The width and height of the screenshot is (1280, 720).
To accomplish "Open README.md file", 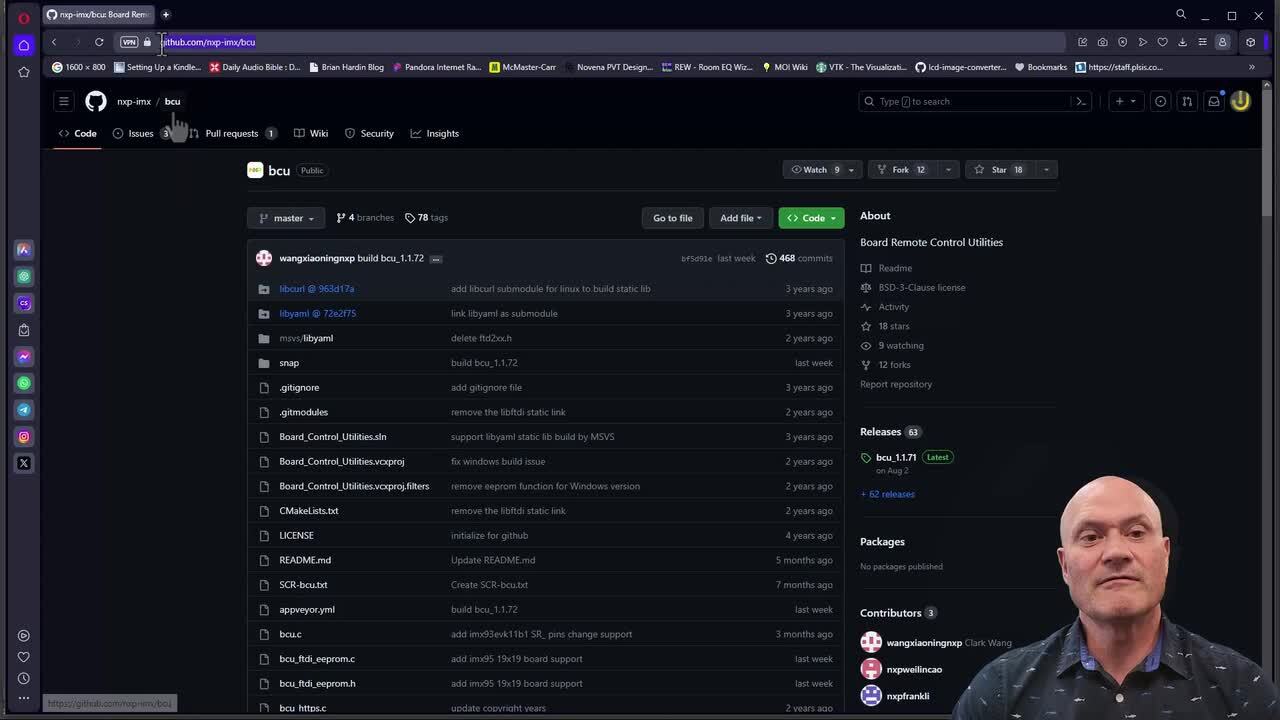I will (305, 560).
